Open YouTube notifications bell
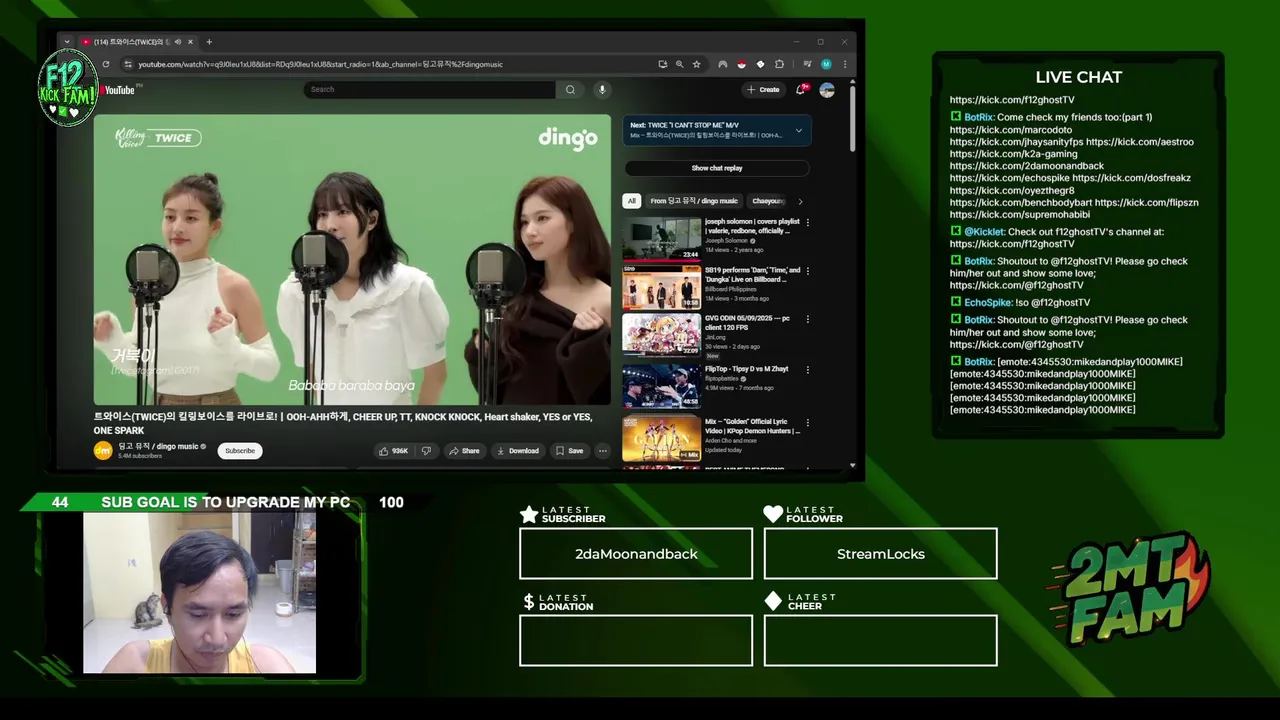The image size is (1280, 720). [x=800, y=89]
